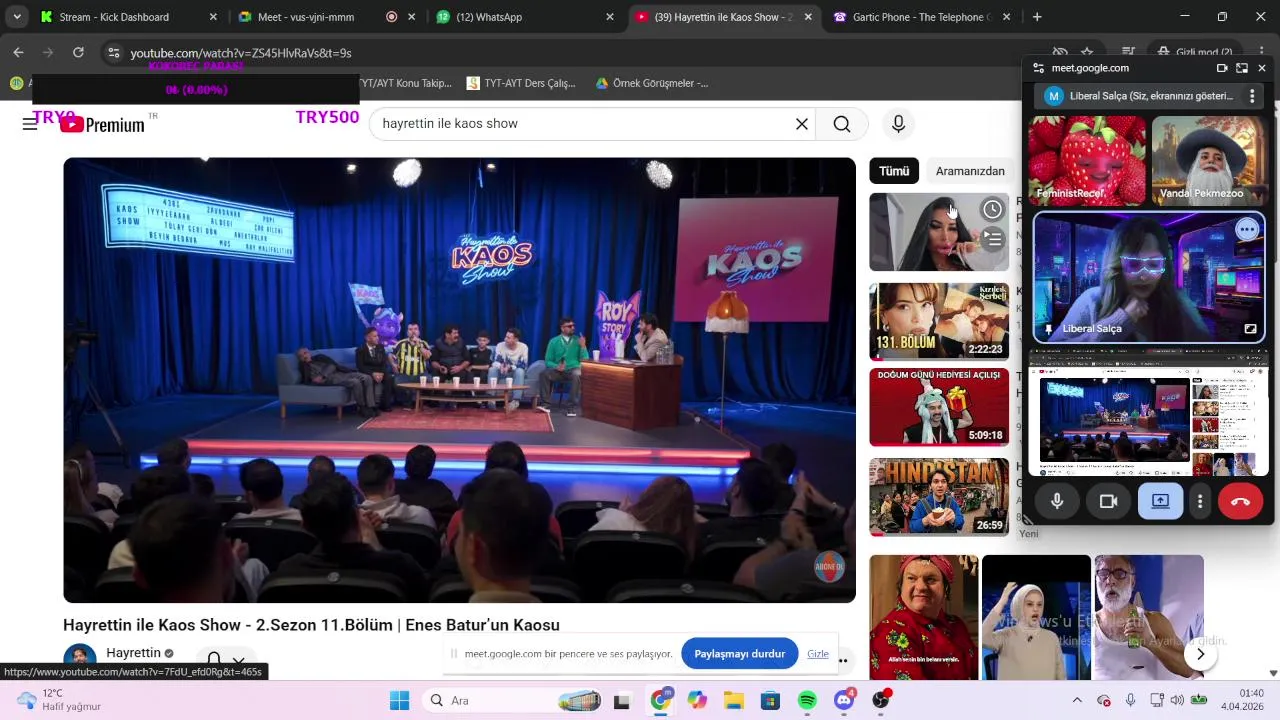Viewport: 1280px width, 720px height.
Task: Open Hindistan suggested video thumbnail
Action: pos(939,497)
